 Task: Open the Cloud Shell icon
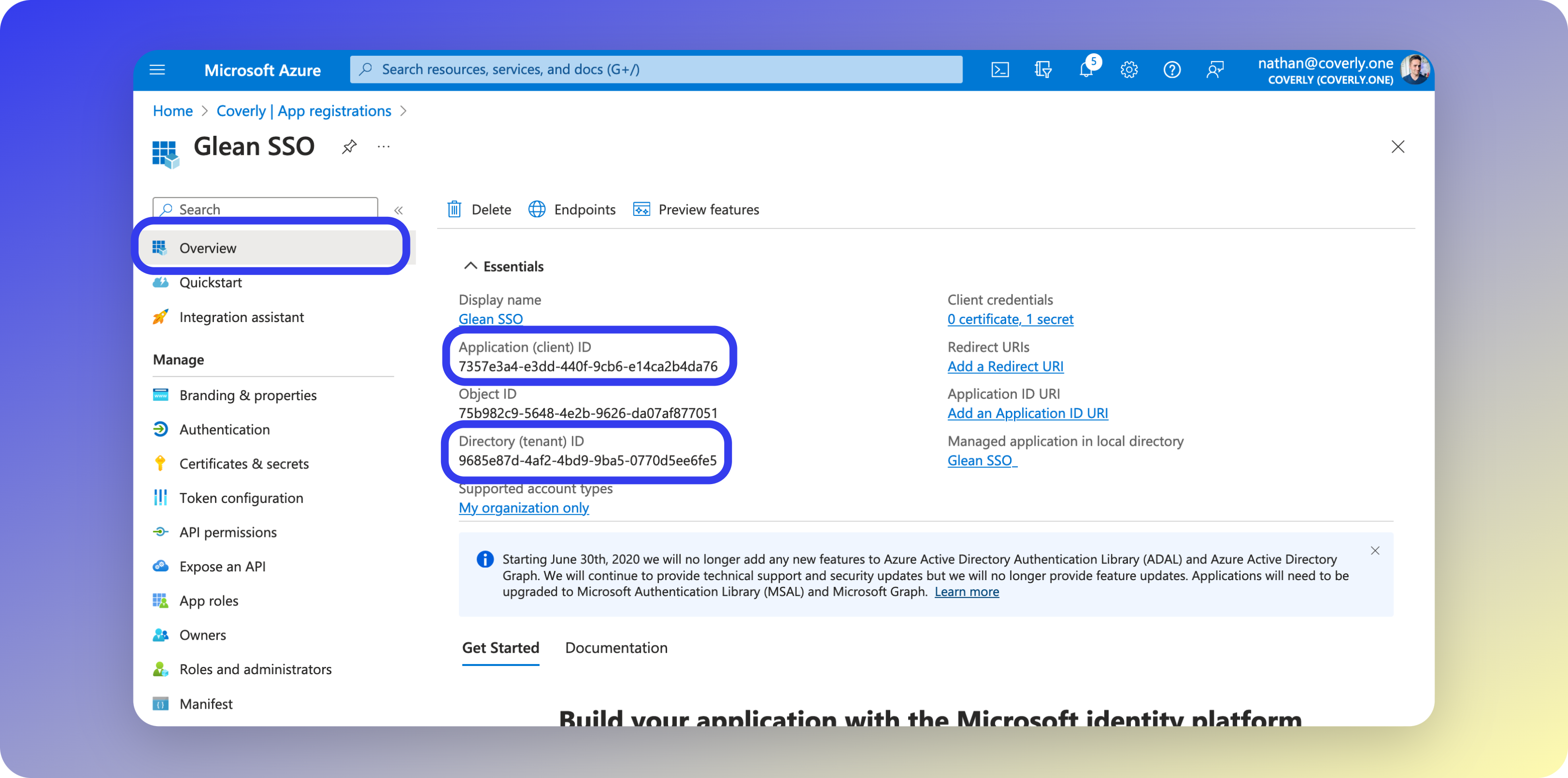(999, 70)
